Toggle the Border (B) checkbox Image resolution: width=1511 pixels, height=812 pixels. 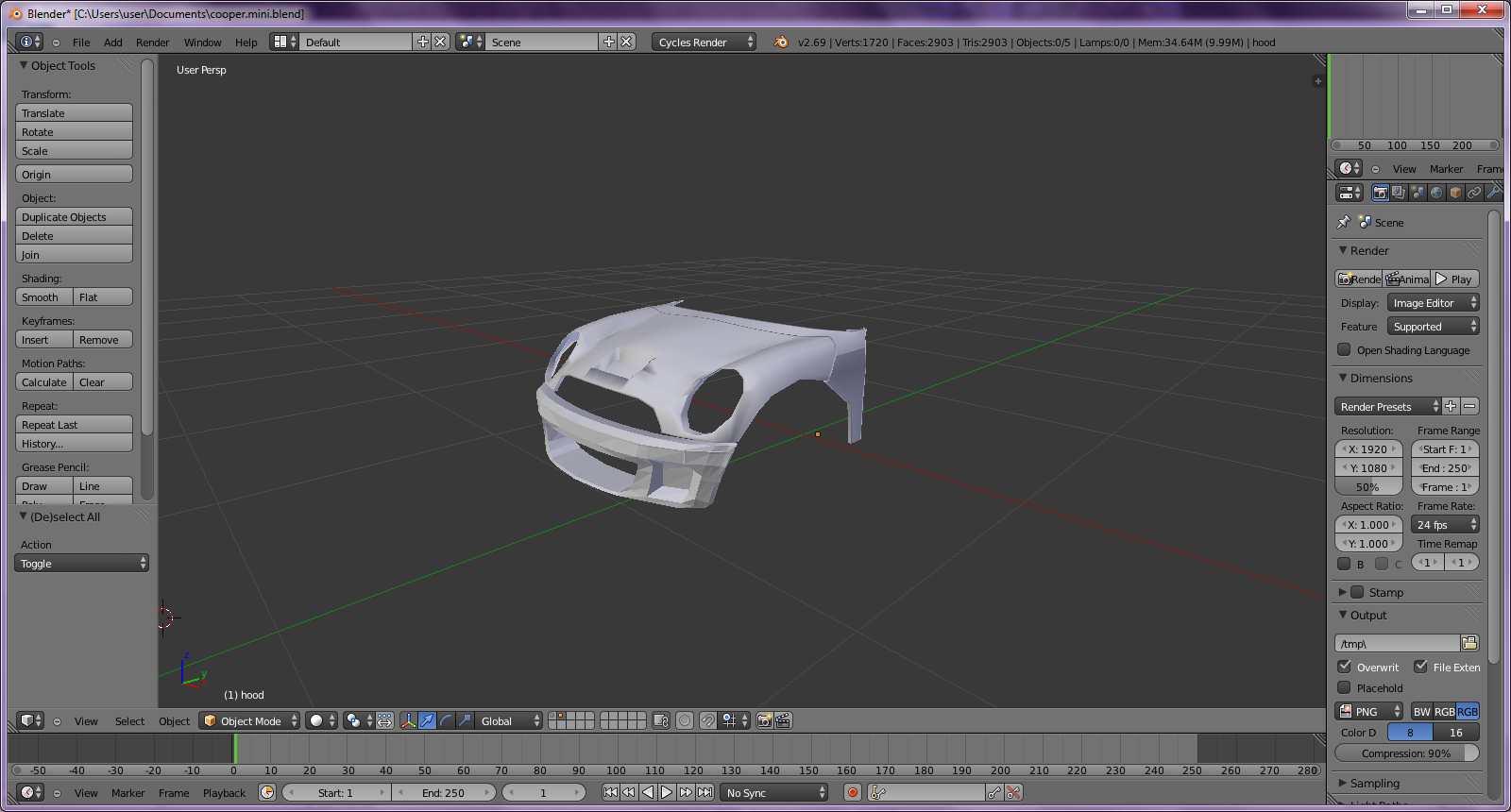pos(1344,564)
